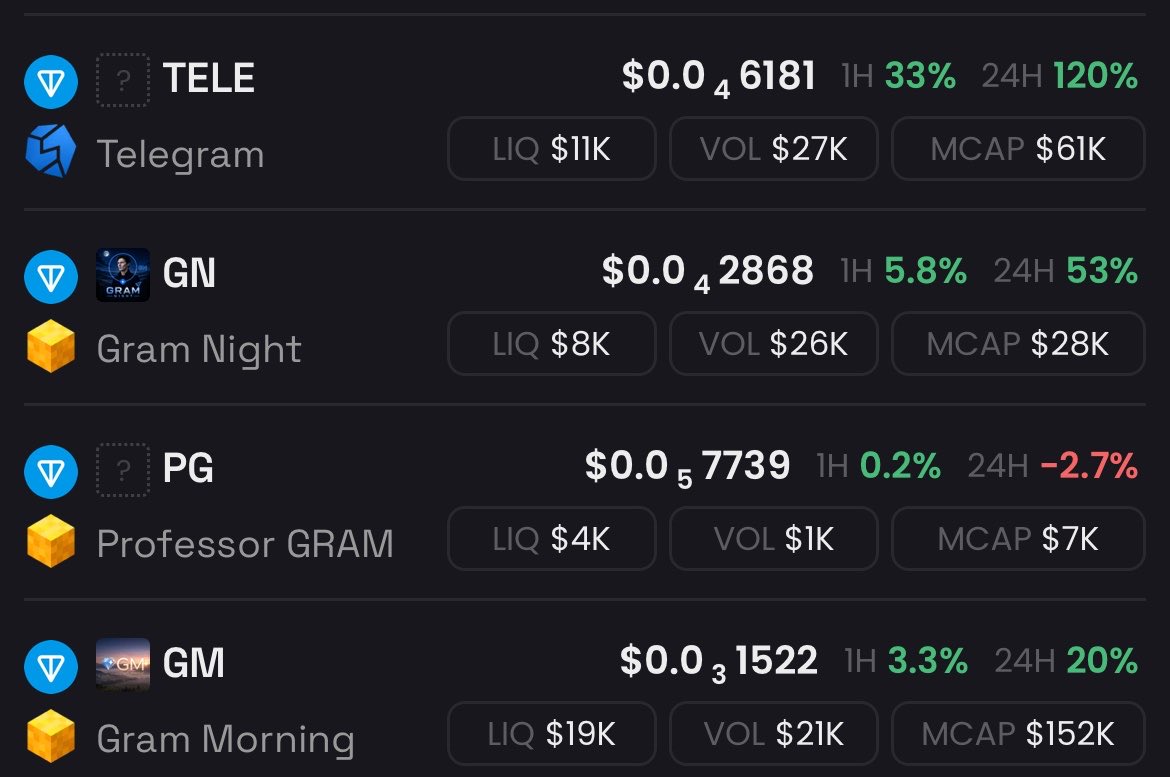Select TELE's MCAP $61K pill
Screen dimensions: 1170x777
(x=1018, y=149)
